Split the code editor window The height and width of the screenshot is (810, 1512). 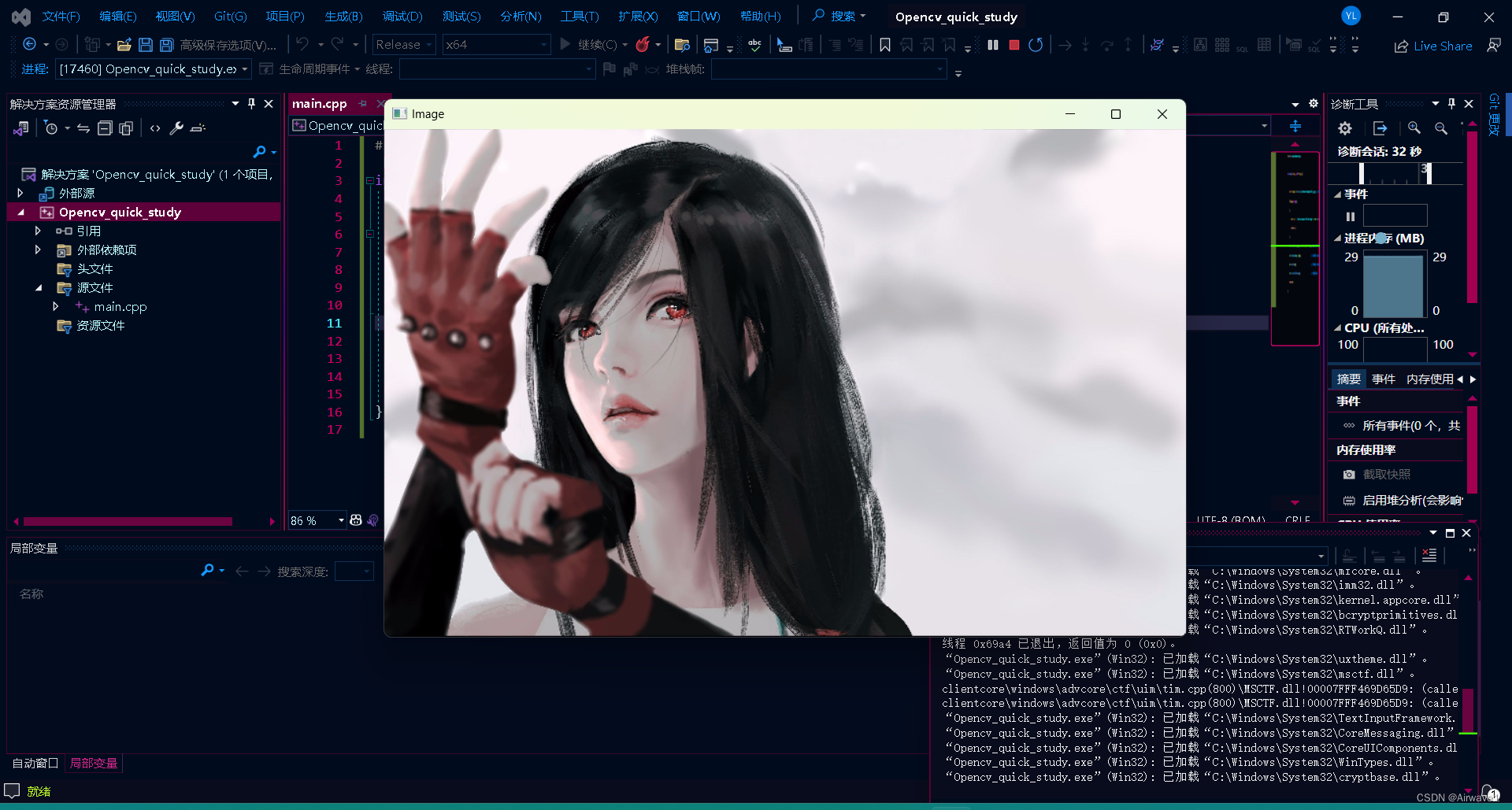pos(1295,126)
